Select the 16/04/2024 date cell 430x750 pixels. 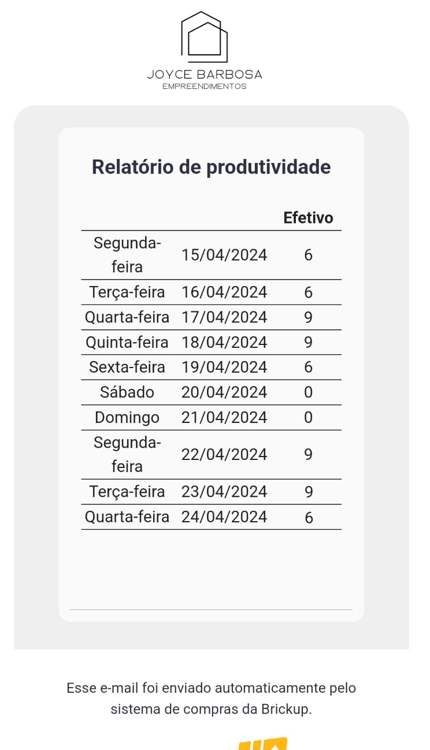[224, 292]
